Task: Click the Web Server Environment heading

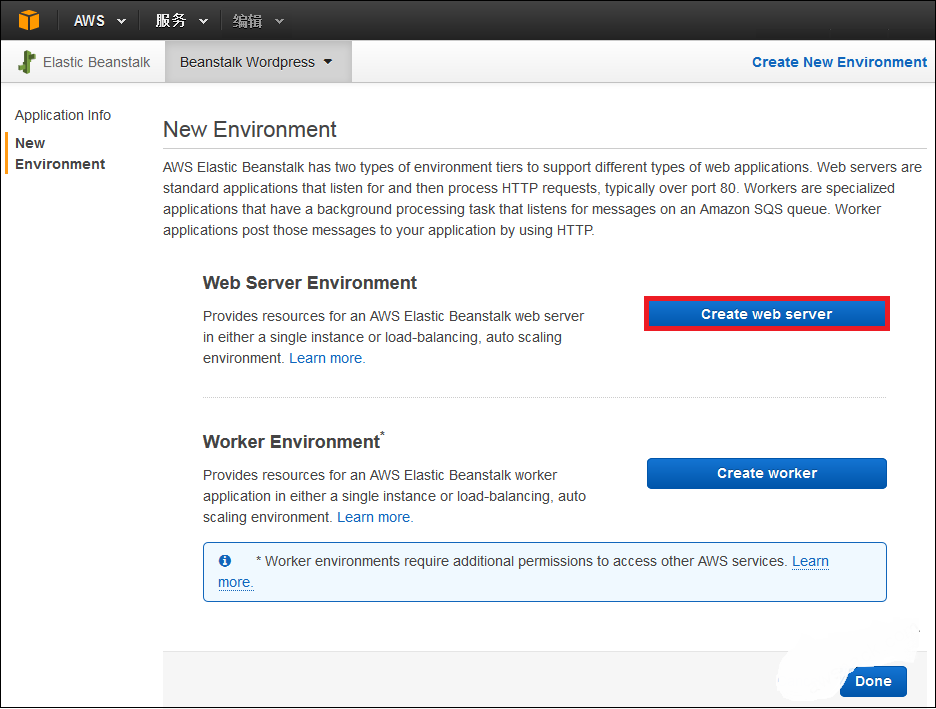Action: (x=310, y=283)
